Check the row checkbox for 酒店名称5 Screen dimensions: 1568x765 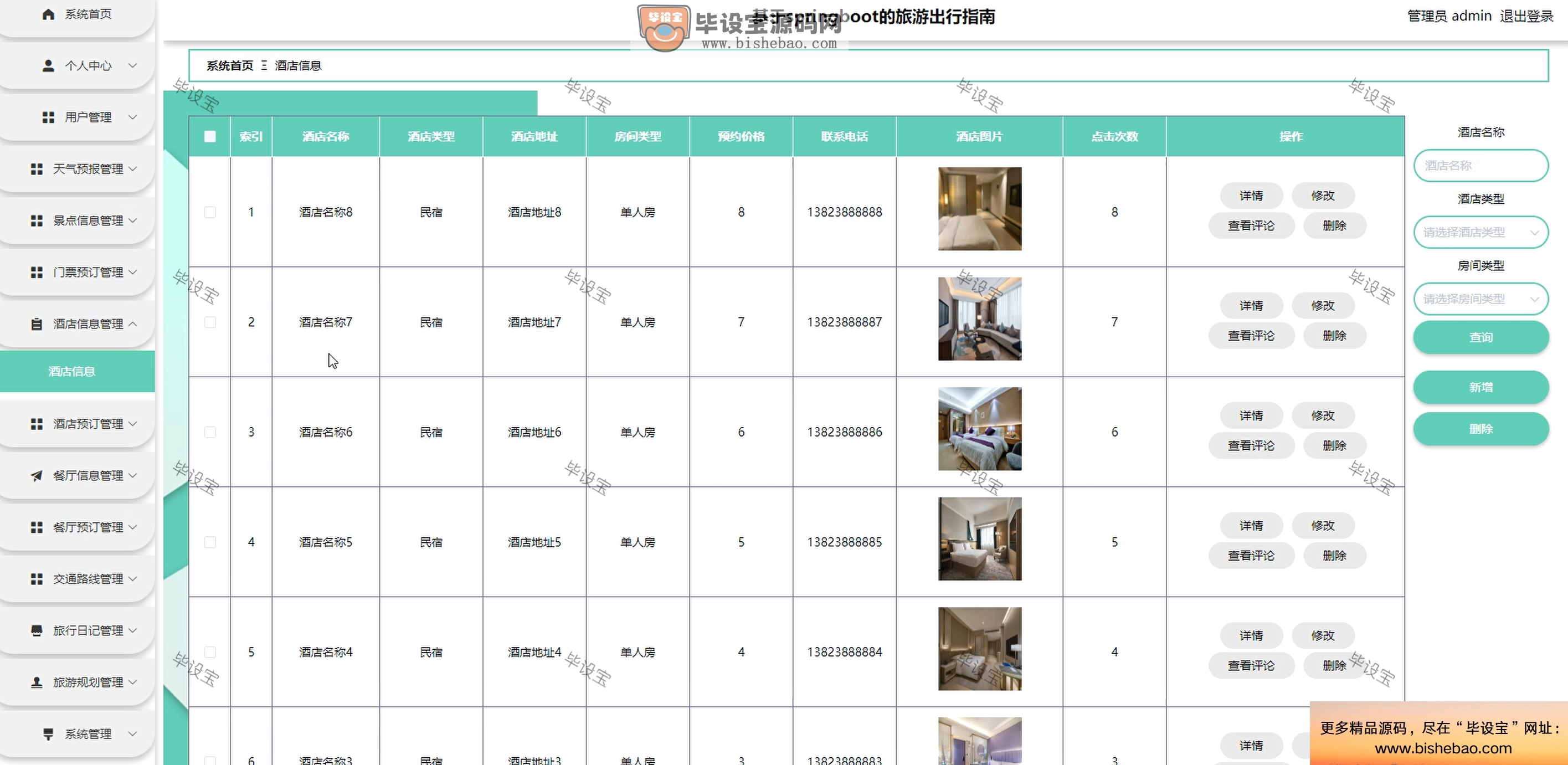pyautogui.click(x=210, y=542)
